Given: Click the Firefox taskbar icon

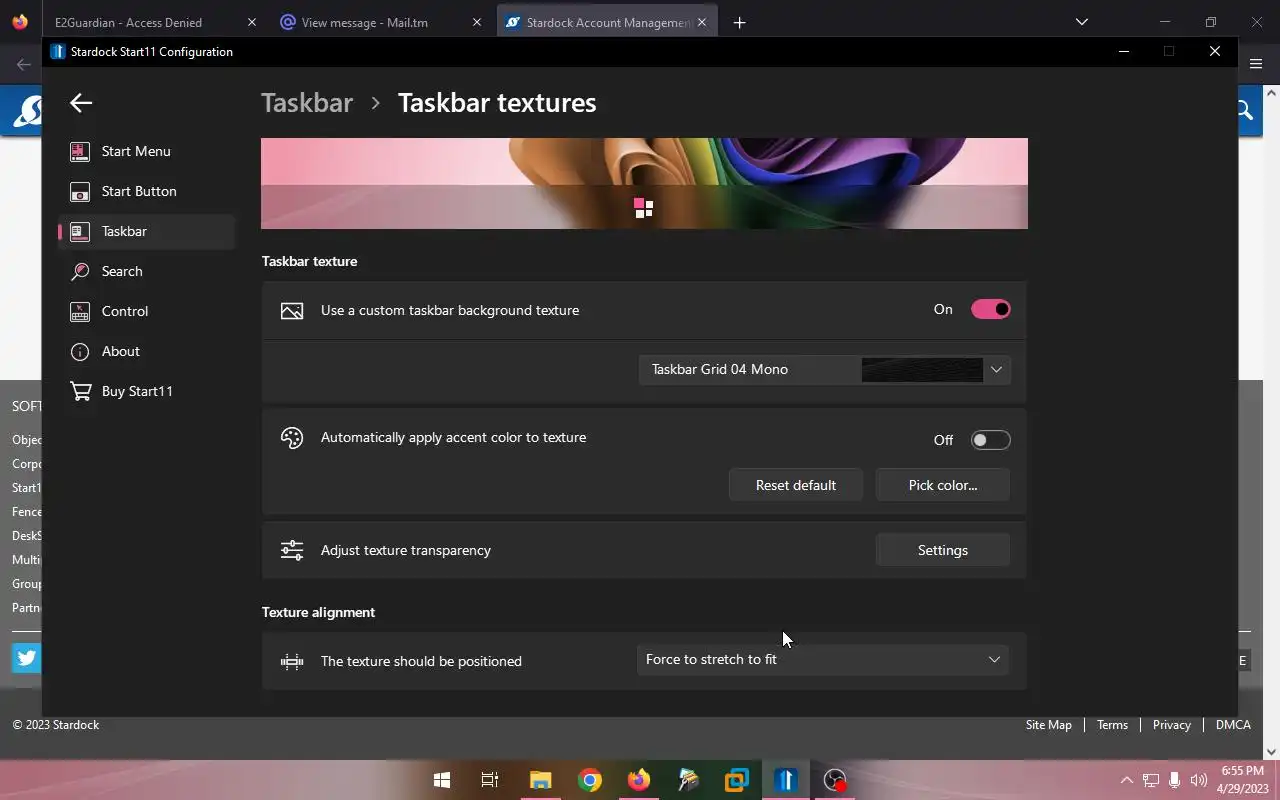Looking at the screenshot, I should coord(638,780).
